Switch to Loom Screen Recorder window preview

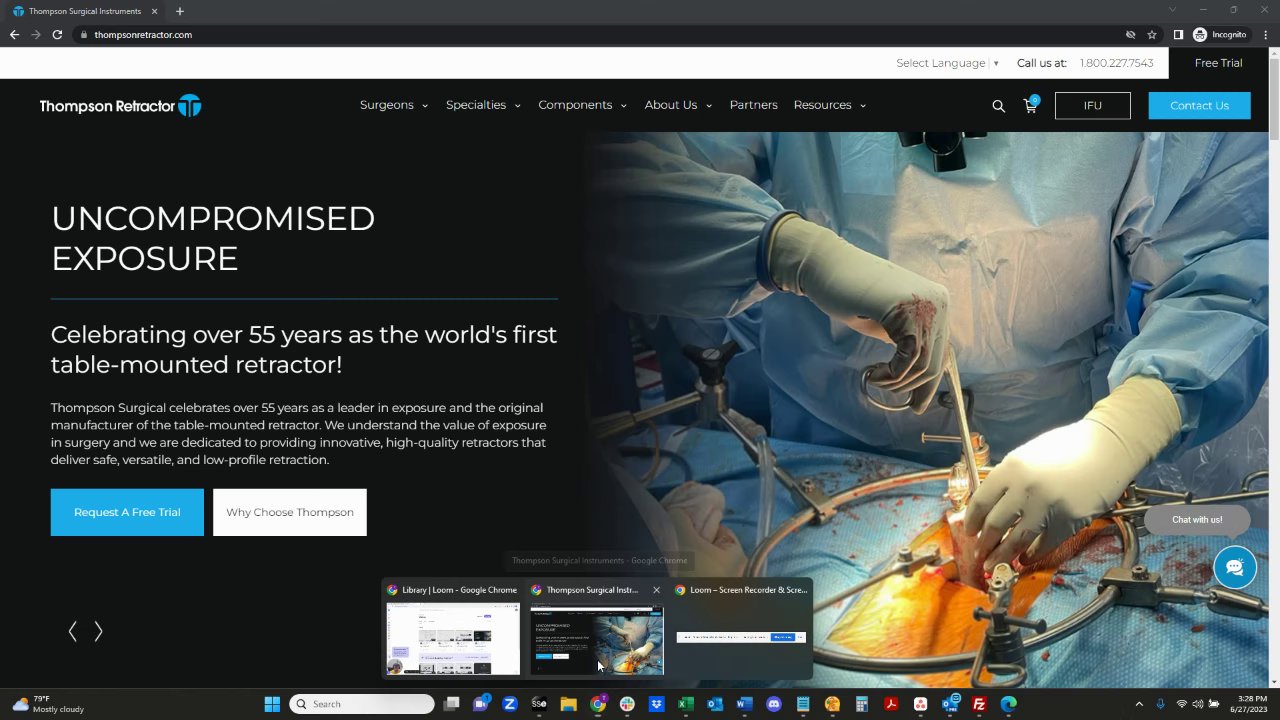pyautogui.click(x=741, y=629)
